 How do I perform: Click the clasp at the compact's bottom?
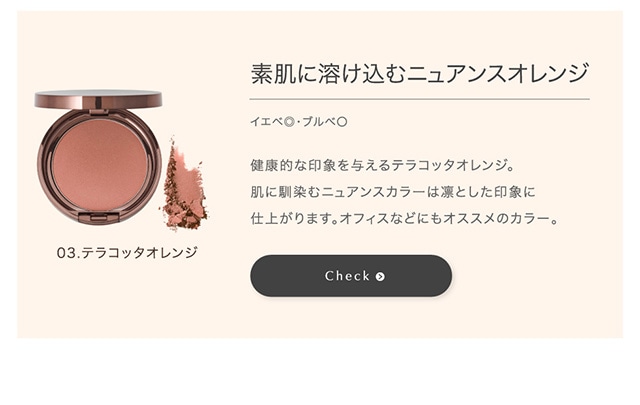pyautogui.click(x=98, y=217)
